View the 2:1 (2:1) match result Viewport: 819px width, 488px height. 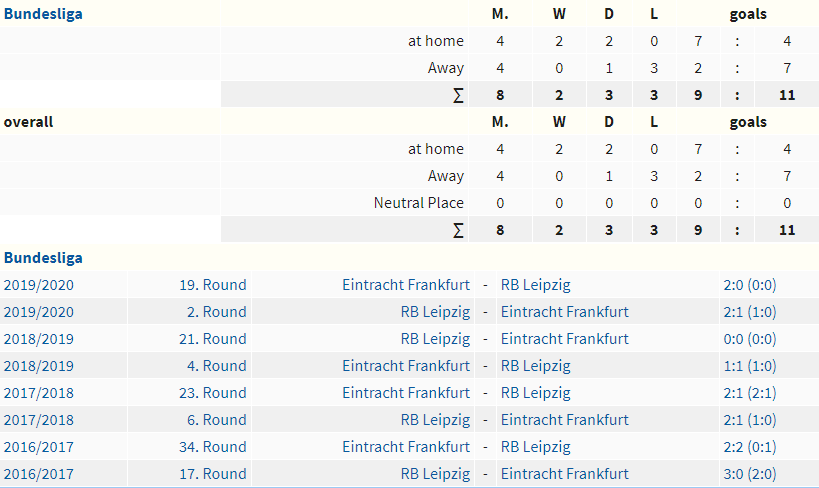(x=750, y=393)
